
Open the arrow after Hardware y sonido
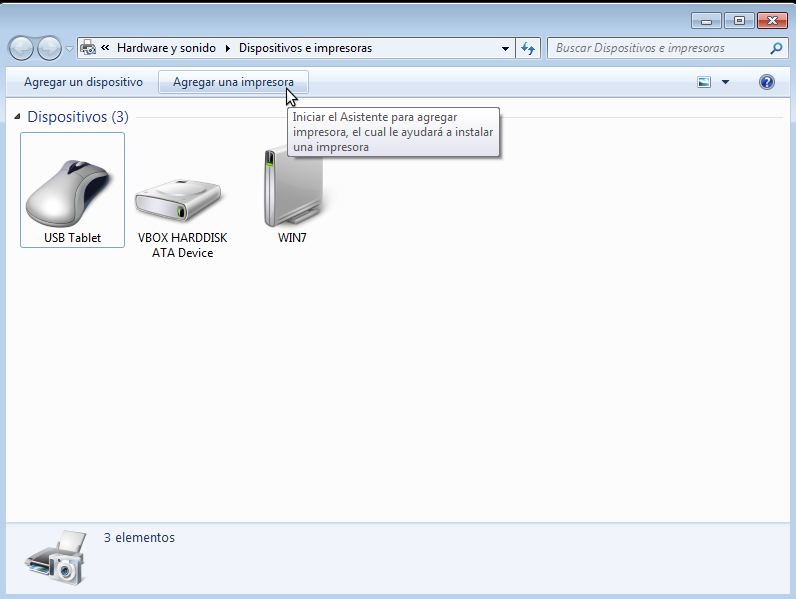point(227,48)
